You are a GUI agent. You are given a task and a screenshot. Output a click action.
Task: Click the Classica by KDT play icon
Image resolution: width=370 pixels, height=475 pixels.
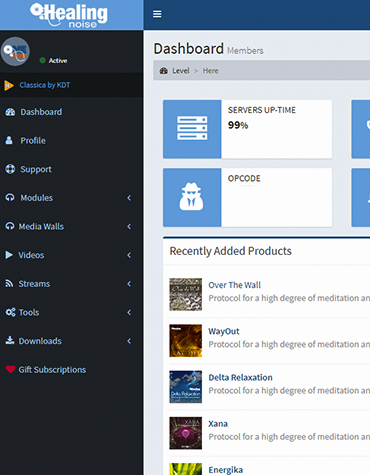click(x=9, y=85)
